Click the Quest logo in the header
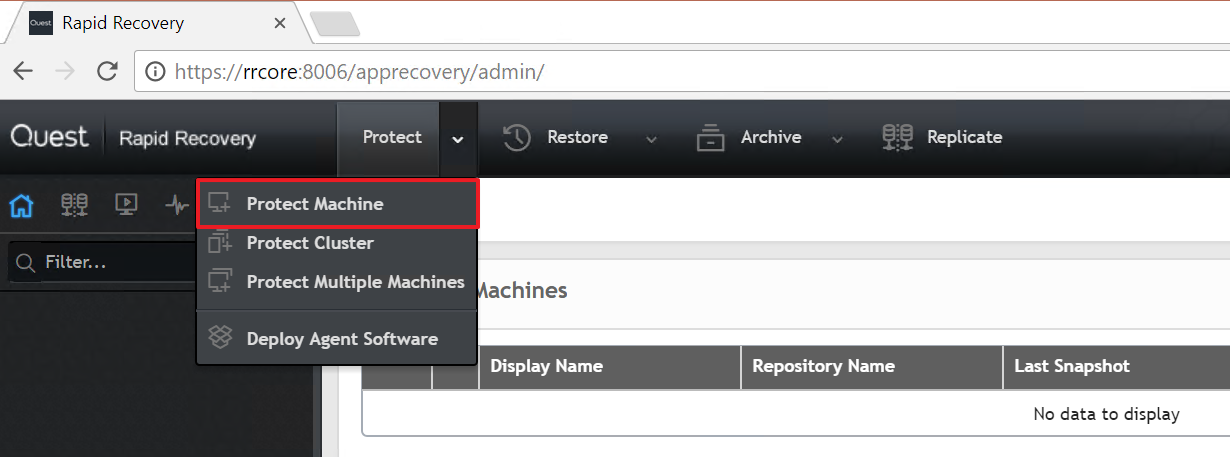Screen dimensions: 1230x457 point(50,138)
